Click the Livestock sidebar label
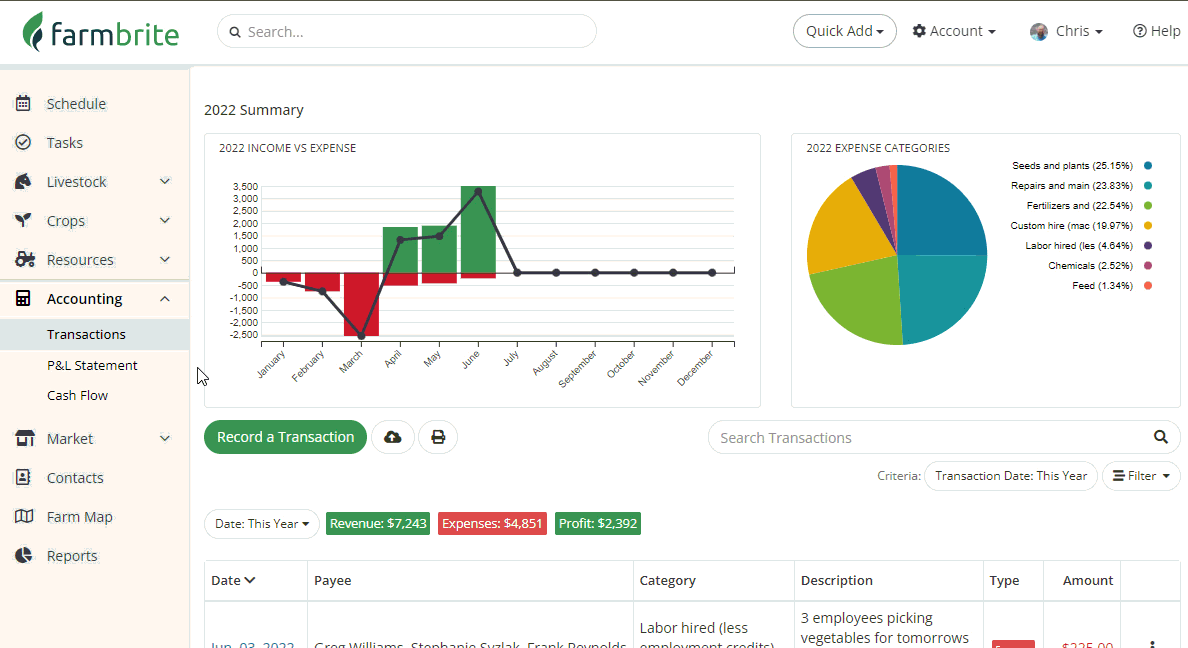1188x648 pixels. point(77,182)
